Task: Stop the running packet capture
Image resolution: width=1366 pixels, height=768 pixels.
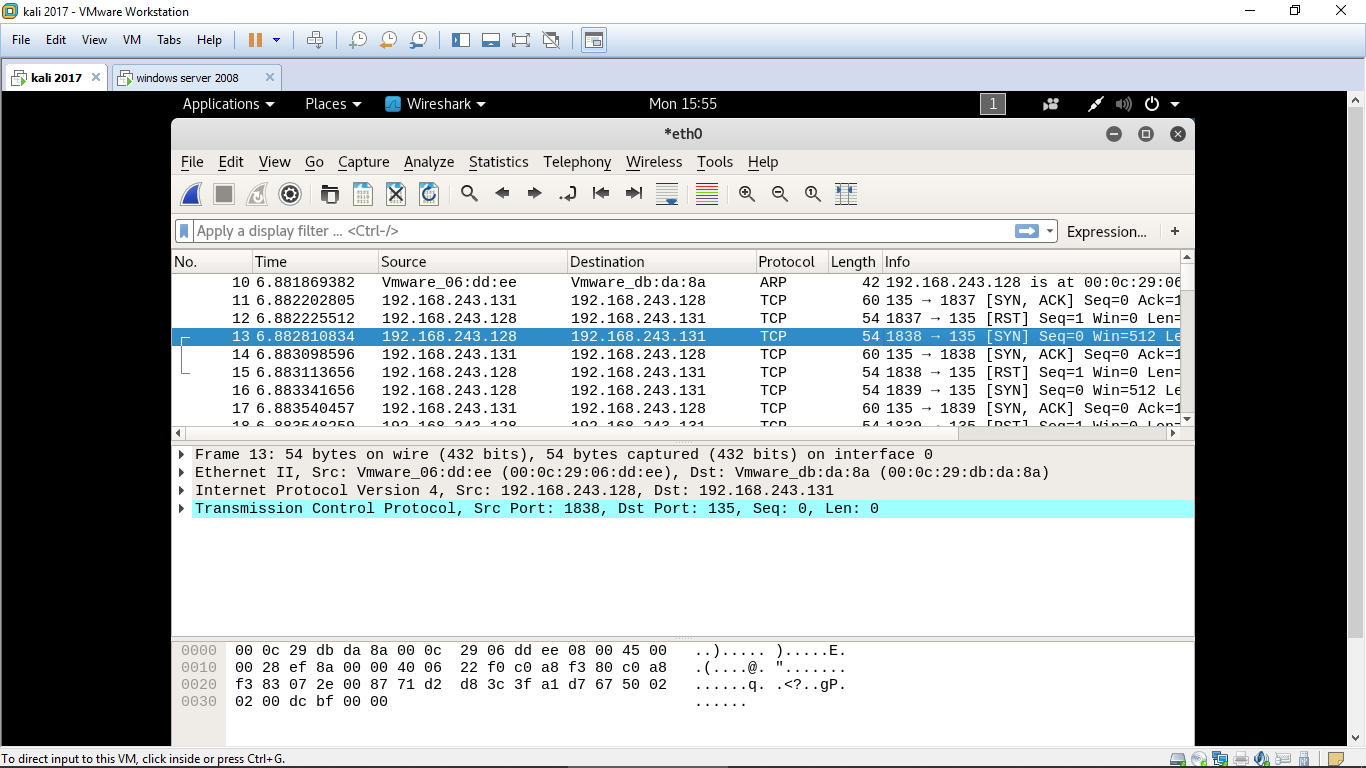Action: pos(224,194)
